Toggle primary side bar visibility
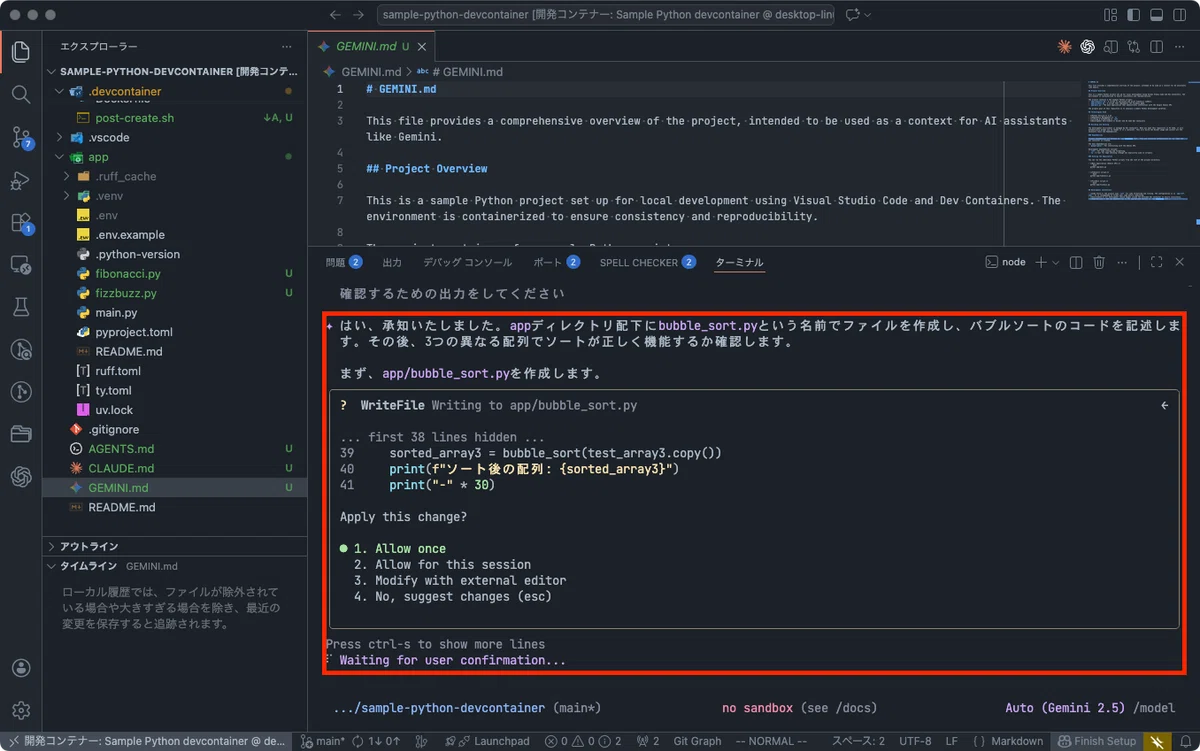 coord(1134,15)
